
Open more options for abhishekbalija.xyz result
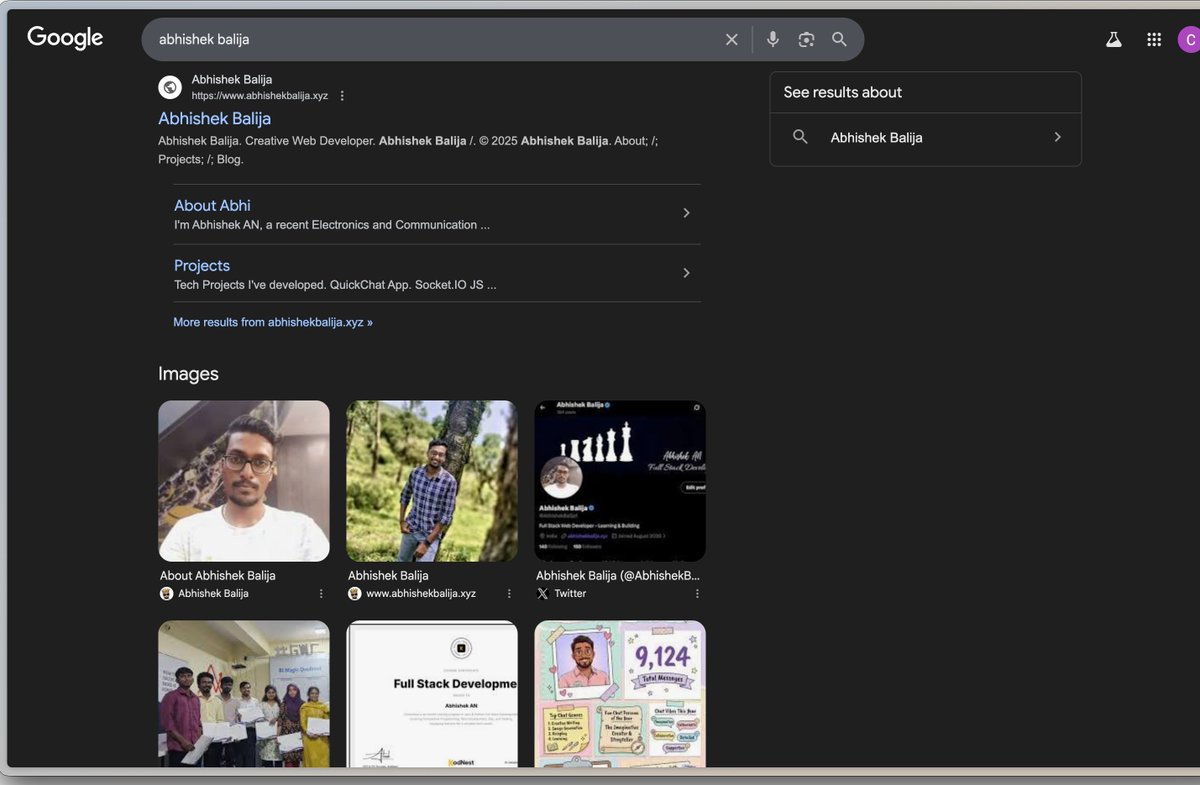click(x=342, y=96)
